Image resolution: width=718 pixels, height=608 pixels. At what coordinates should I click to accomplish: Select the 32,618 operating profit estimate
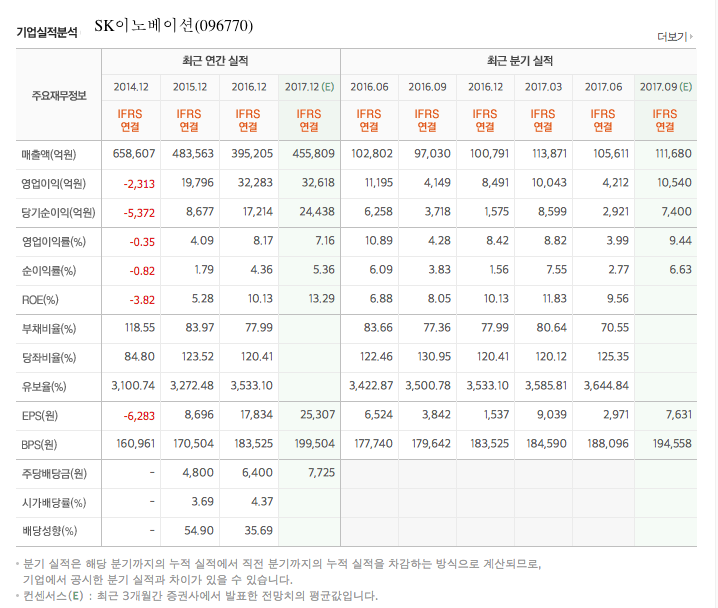(318, 183)
